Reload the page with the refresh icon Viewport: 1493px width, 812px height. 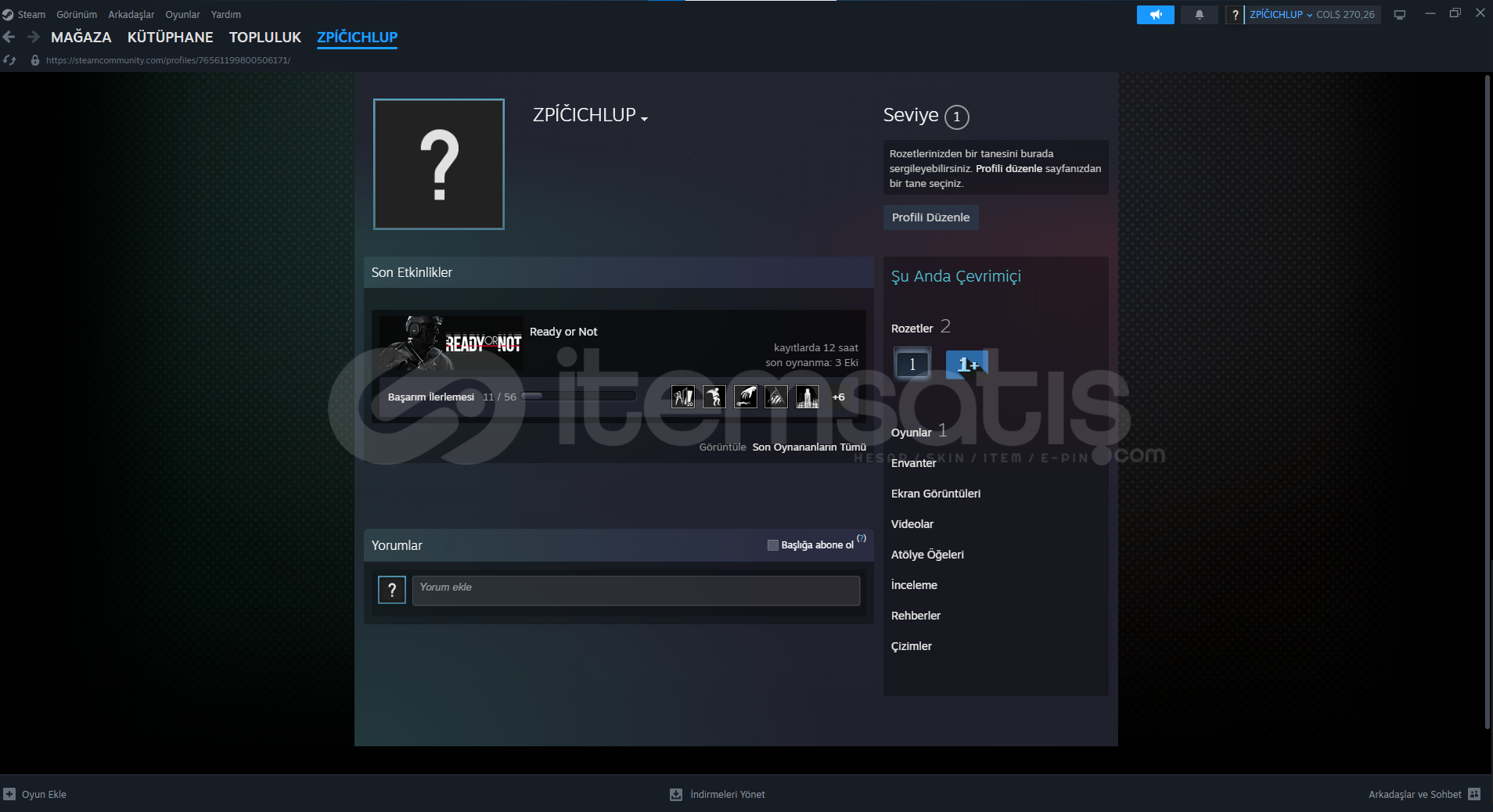(x=9, y=60)
